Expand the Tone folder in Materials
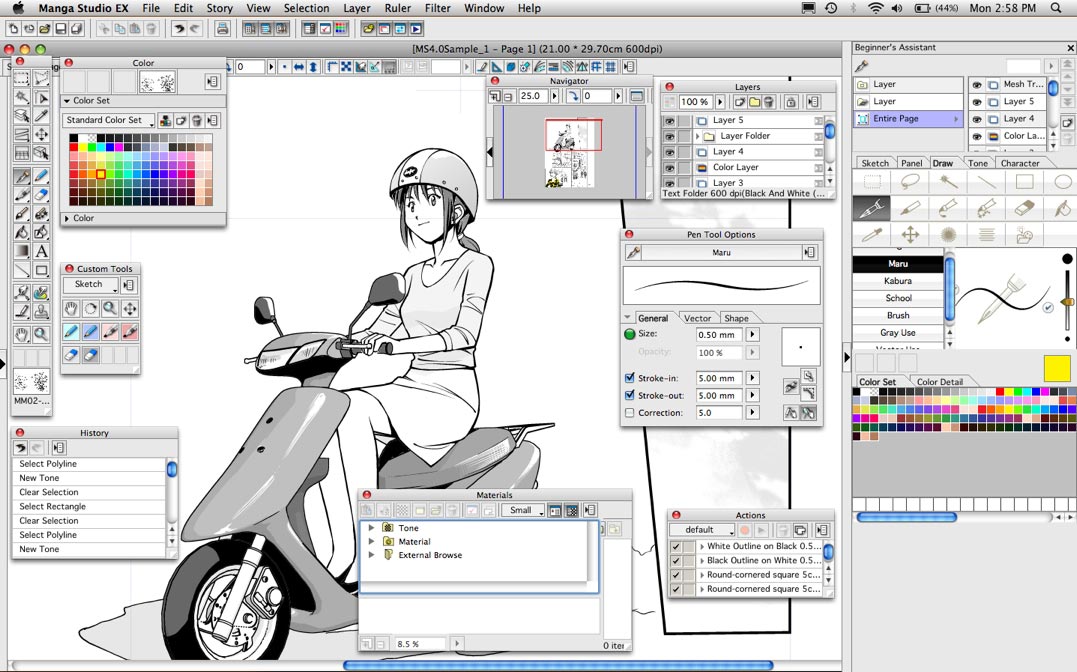1077x672 pixels. [x=372, y=528]
